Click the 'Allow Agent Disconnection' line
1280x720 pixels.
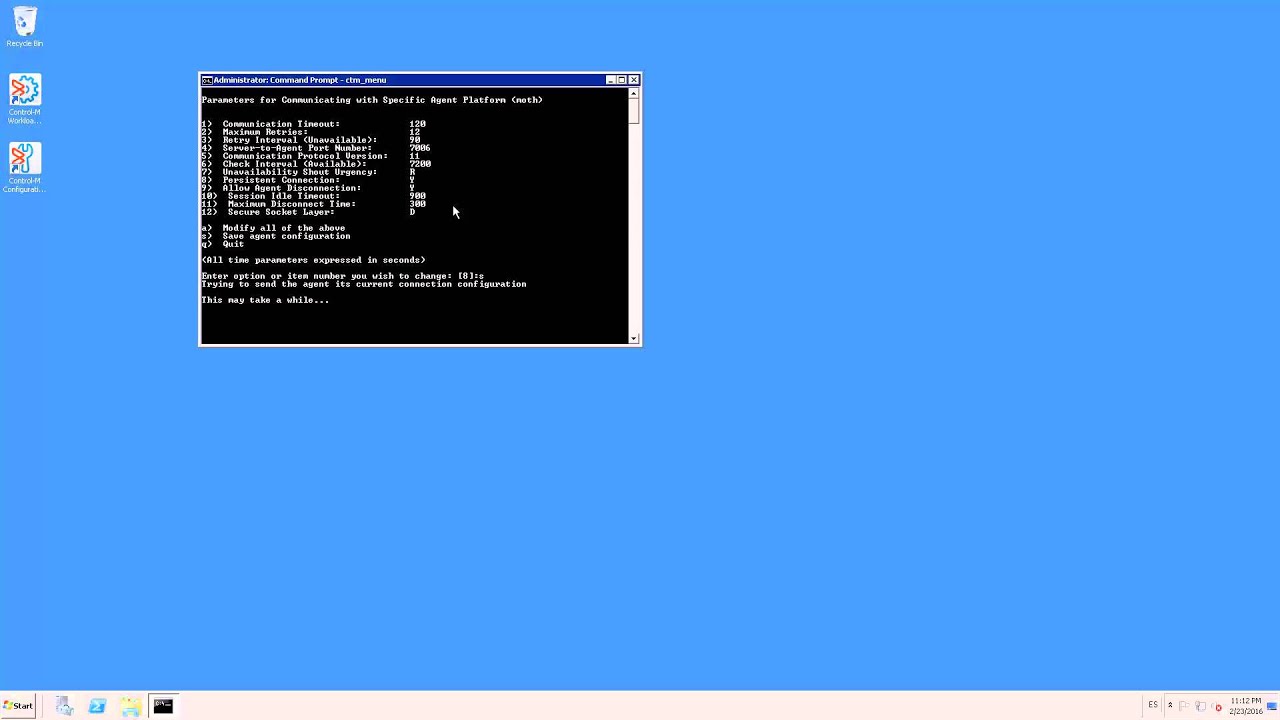308,188
